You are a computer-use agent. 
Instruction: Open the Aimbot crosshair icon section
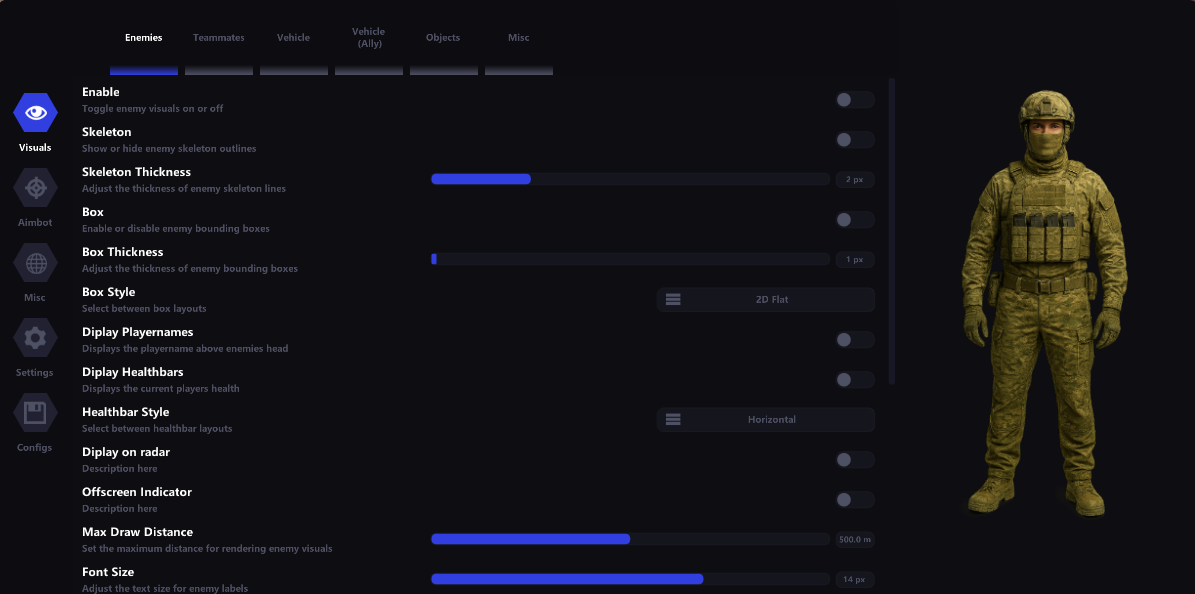tap(35, 188)
